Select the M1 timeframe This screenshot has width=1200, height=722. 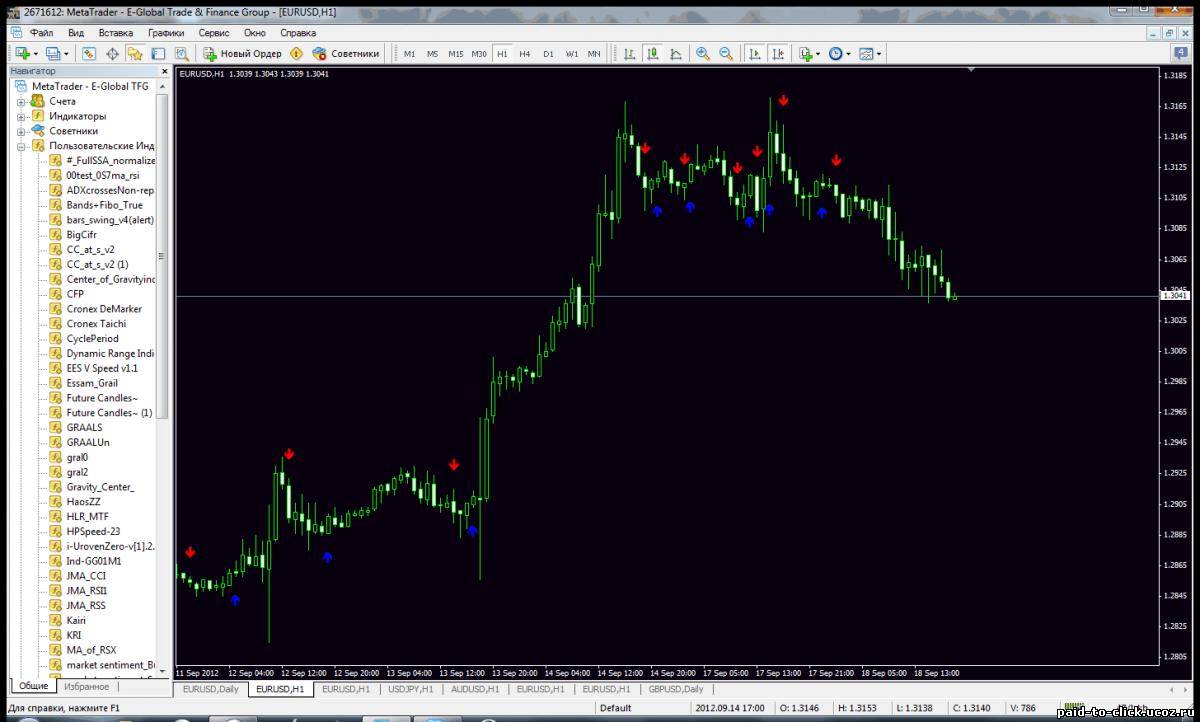tap(409, 53)
